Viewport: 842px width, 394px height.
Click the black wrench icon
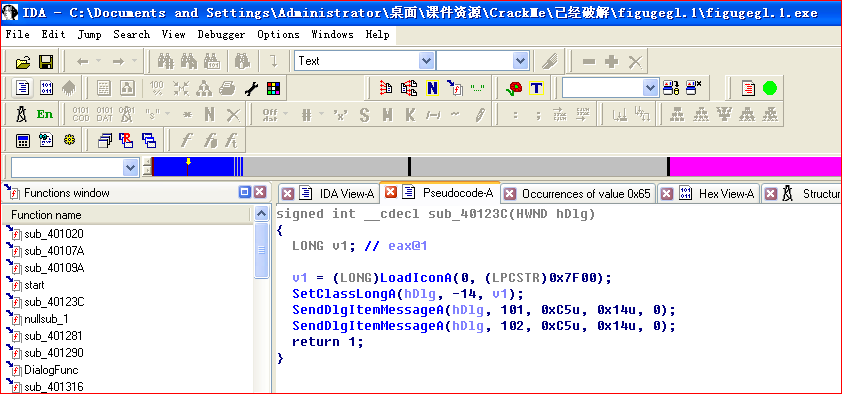tap(251, 88)
